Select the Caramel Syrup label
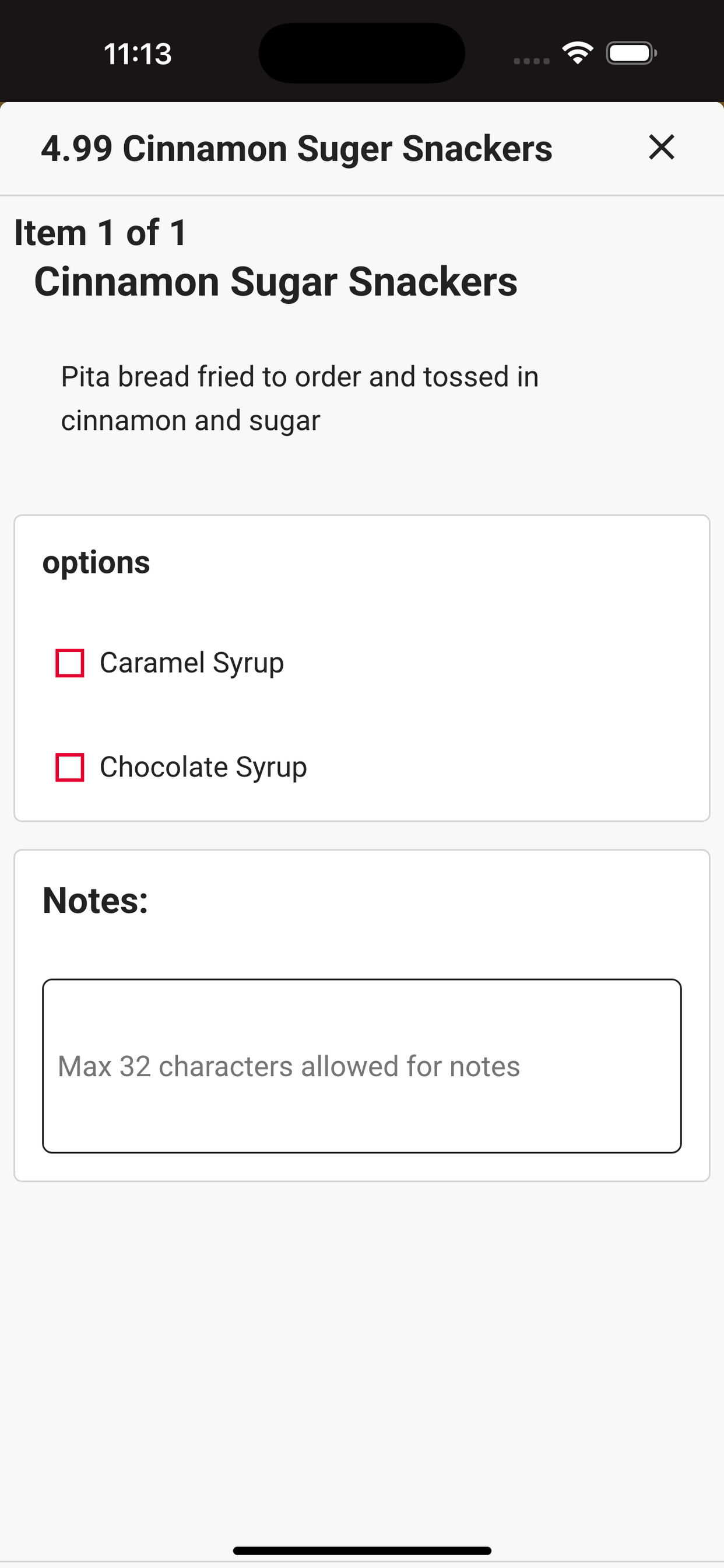The height and width of the screenshot is (1568, 724). 192,663
